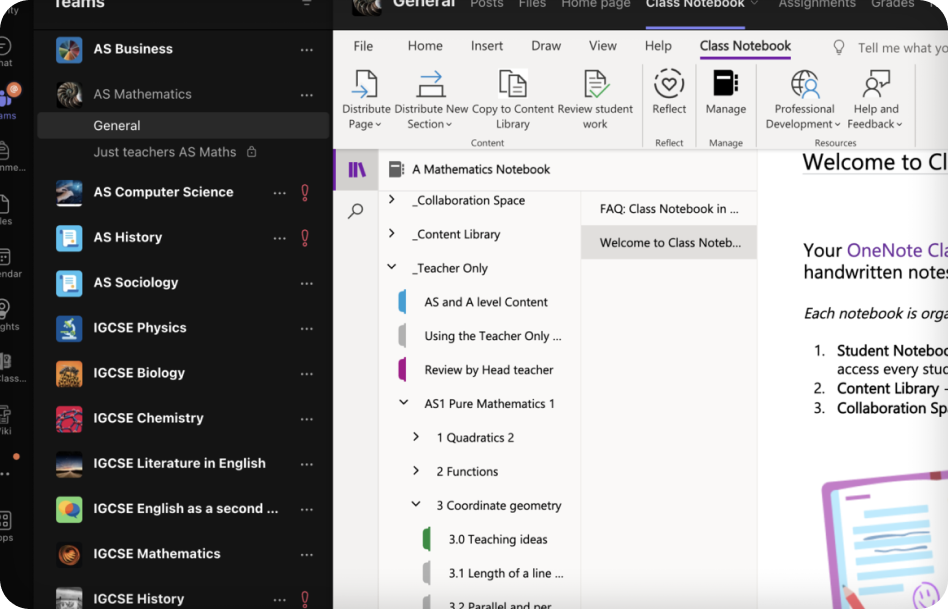Open more options for AS Mathematics

point(307,95)
